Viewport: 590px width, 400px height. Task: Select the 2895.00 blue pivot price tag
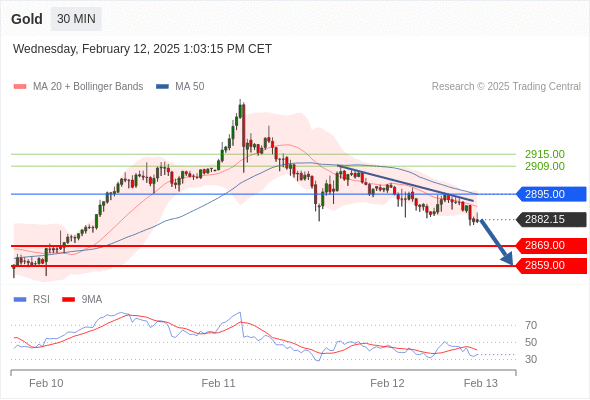click(551, 194)
